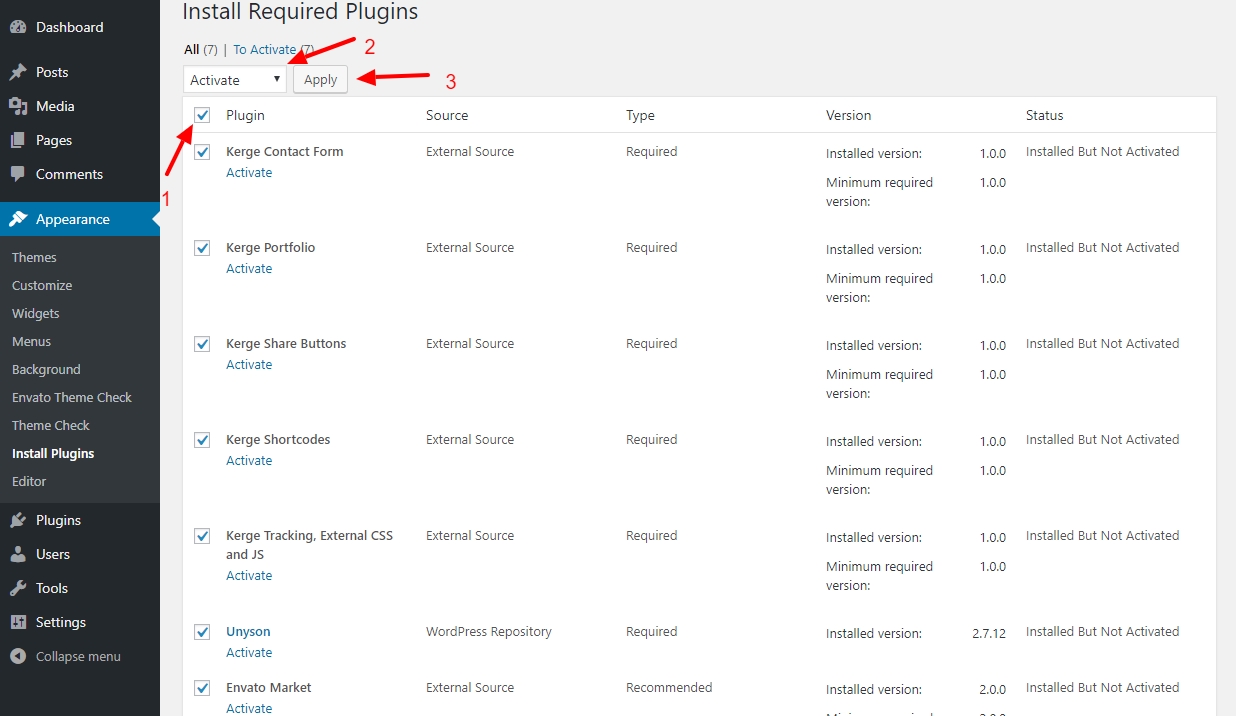Click the Pages icon in sidebar
Screen dimensions: 1236x716
click(x=18, y=140)
